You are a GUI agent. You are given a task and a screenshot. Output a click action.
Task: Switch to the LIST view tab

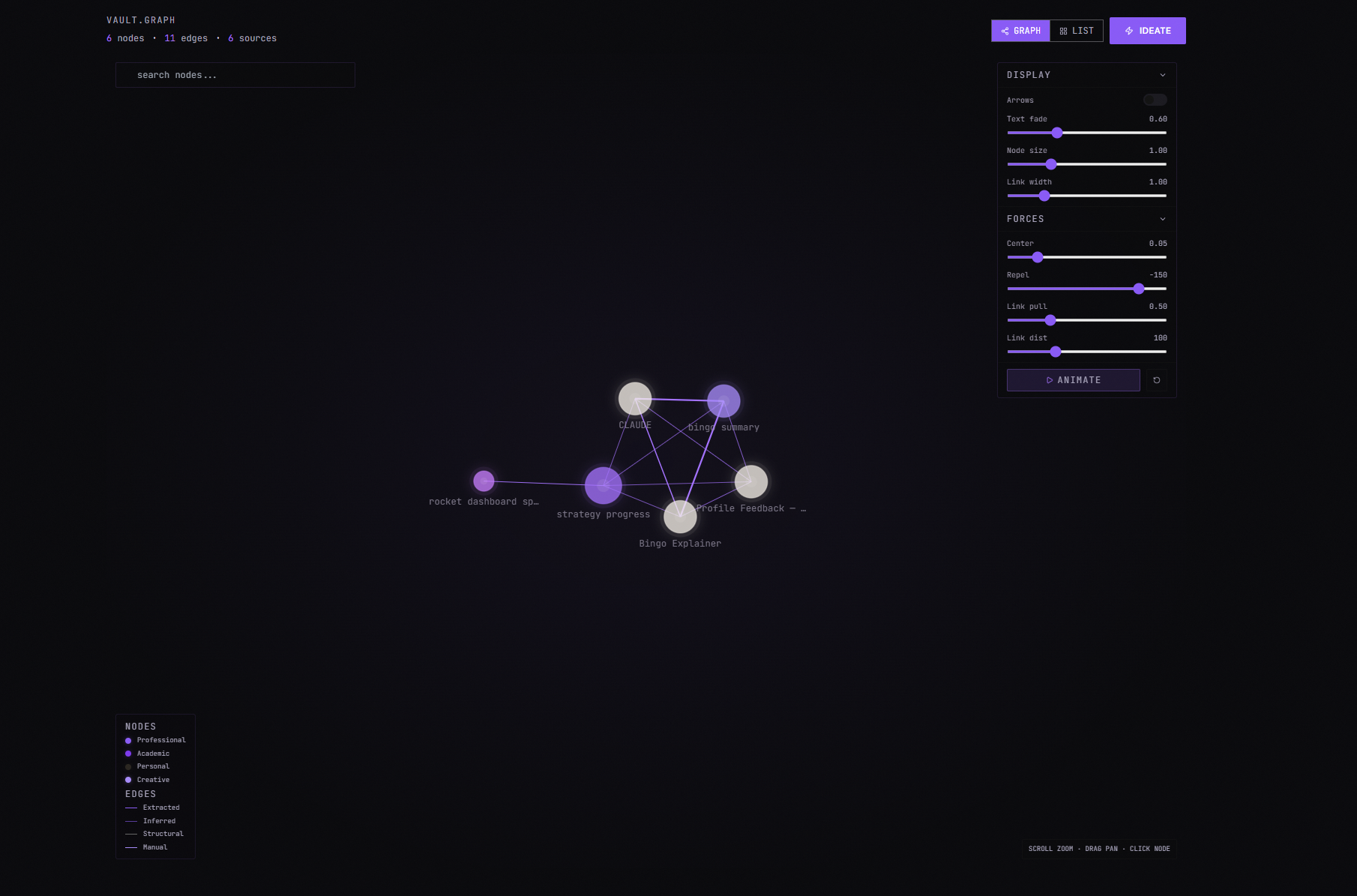[1078, 31]
